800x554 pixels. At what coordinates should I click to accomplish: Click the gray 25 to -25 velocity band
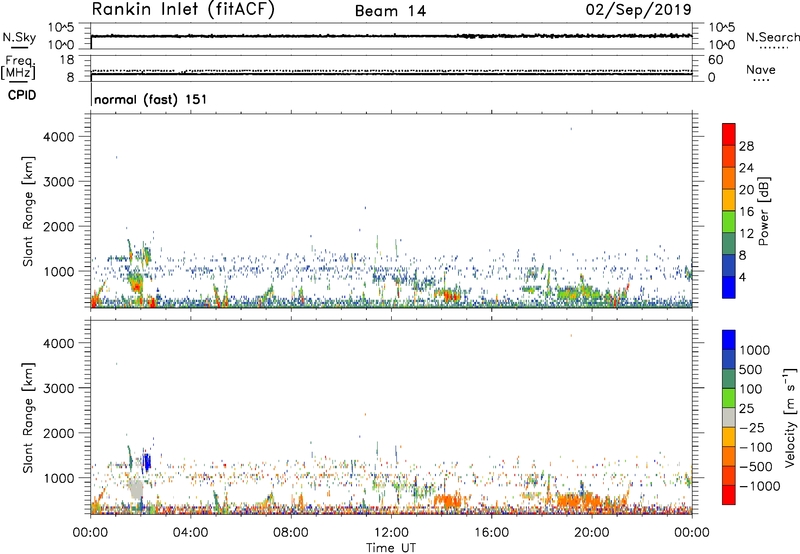[x=729, y=418]
